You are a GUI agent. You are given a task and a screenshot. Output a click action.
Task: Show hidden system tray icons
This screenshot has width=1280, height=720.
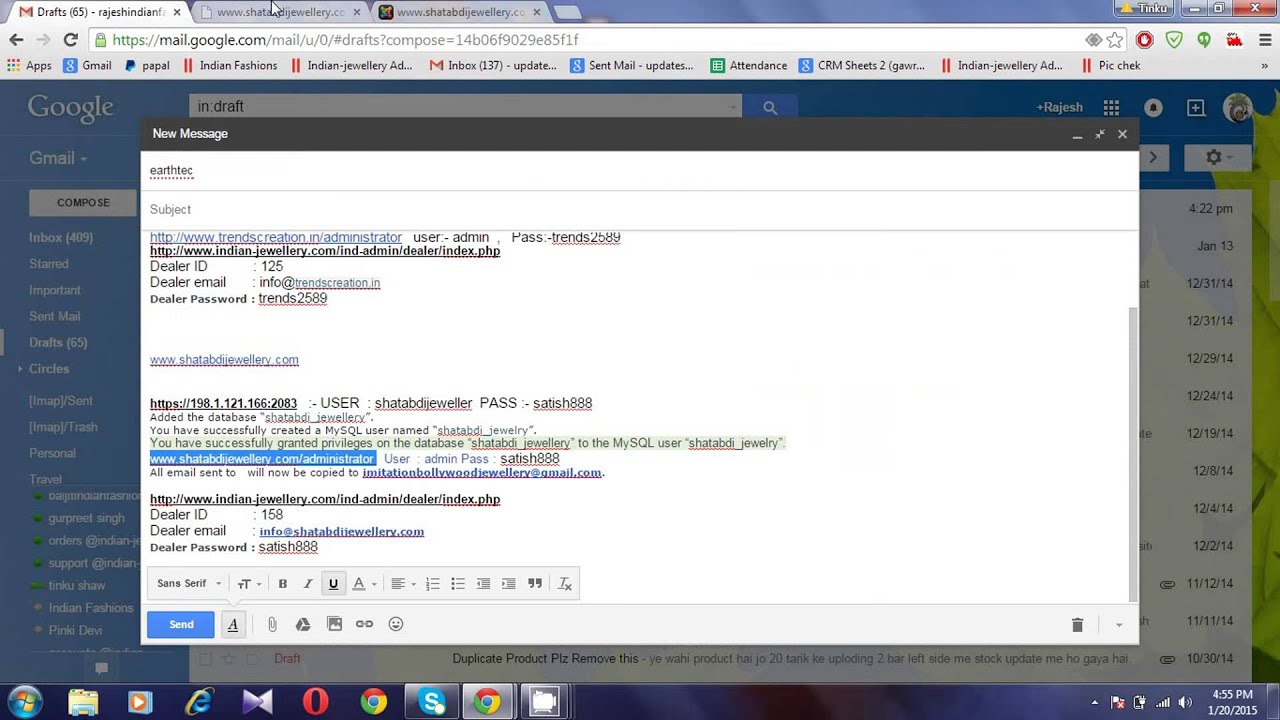[x=1094, y=703]
